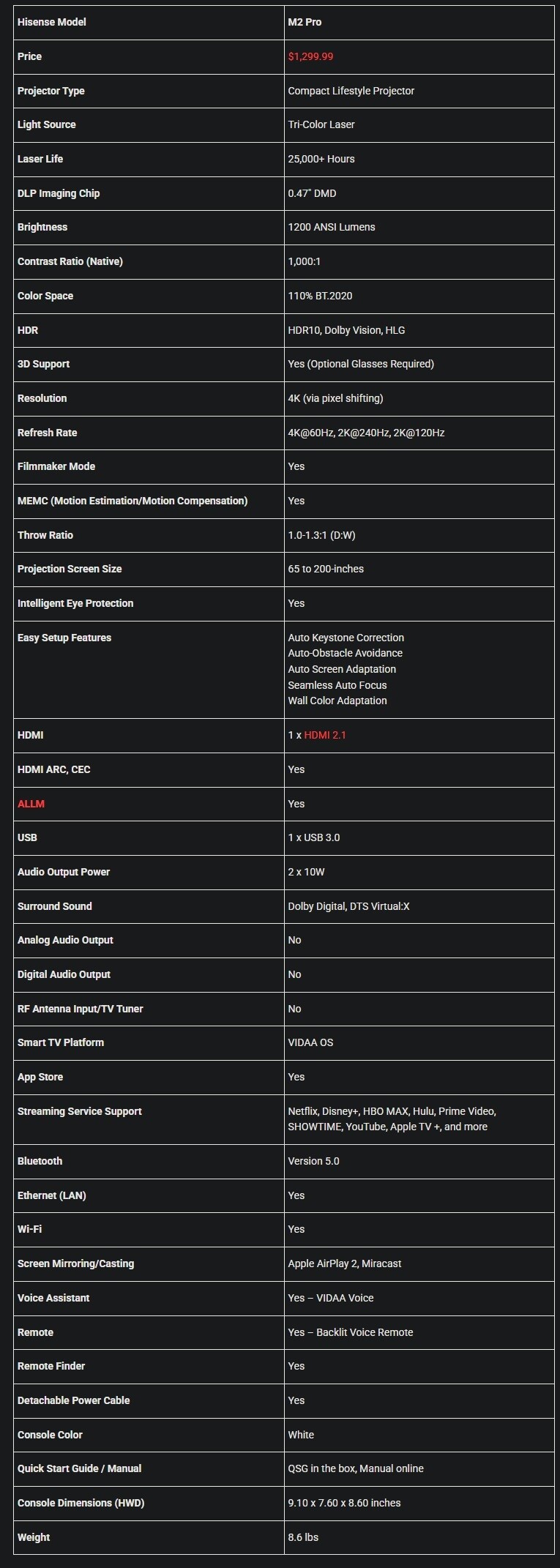
Task: Click the M2 Pro model value
Action: click(x=305, y=22)
